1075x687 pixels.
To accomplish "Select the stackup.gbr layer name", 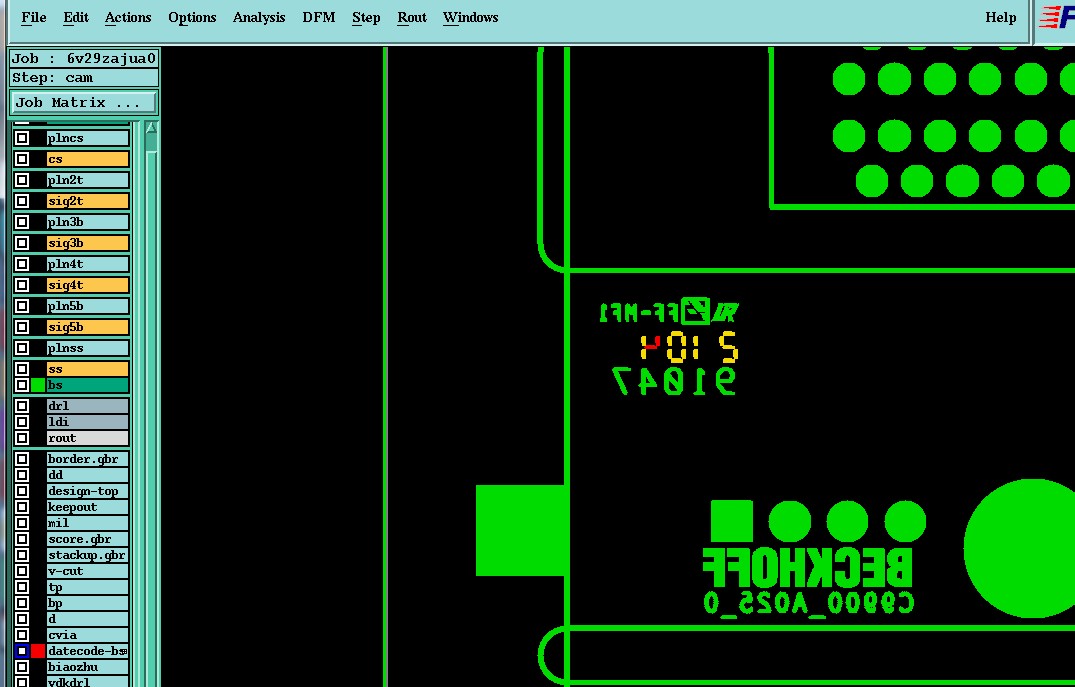I will (88, 555).
